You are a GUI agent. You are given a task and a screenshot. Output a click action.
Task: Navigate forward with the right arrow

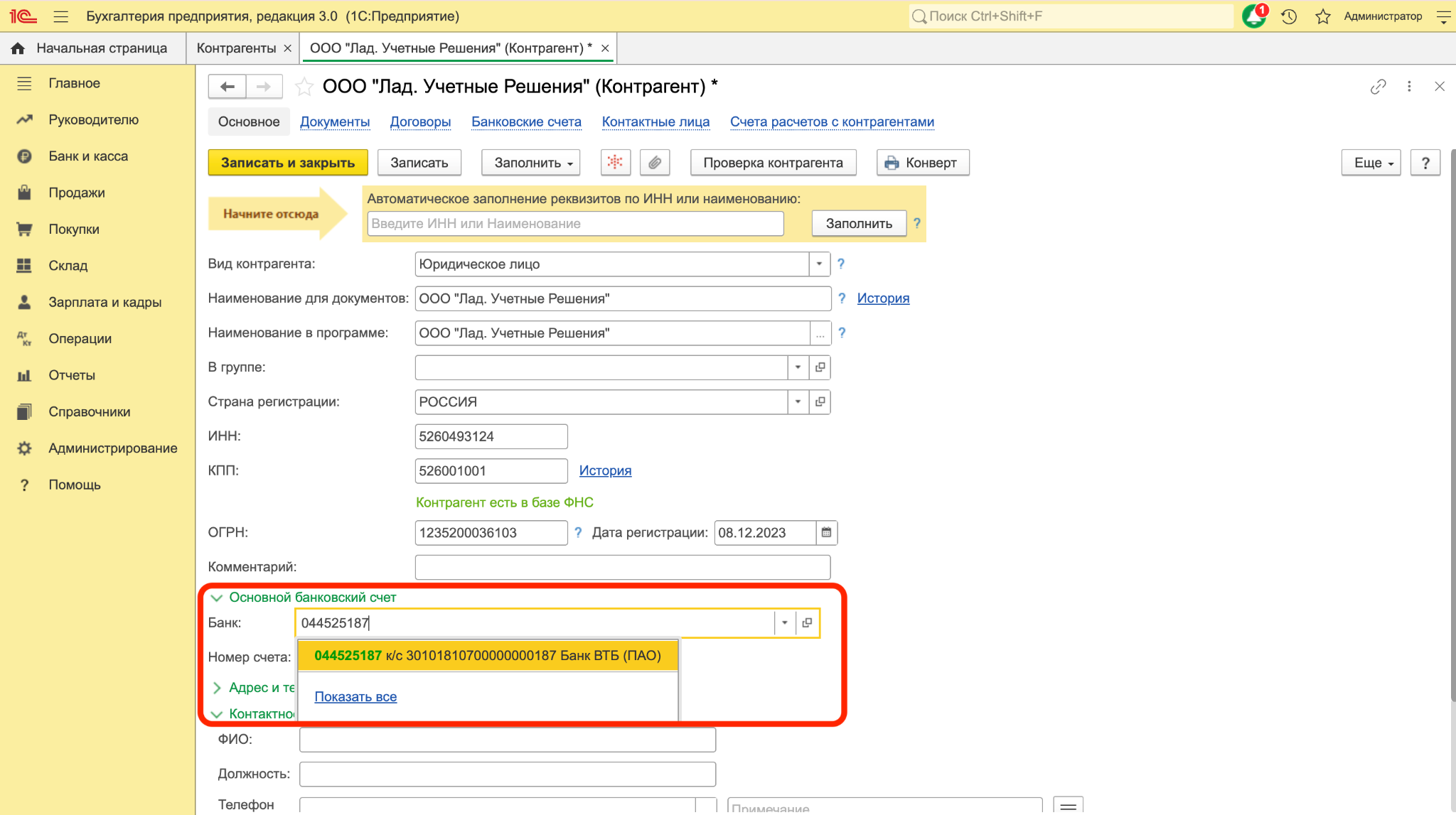[x=264, y=87]
